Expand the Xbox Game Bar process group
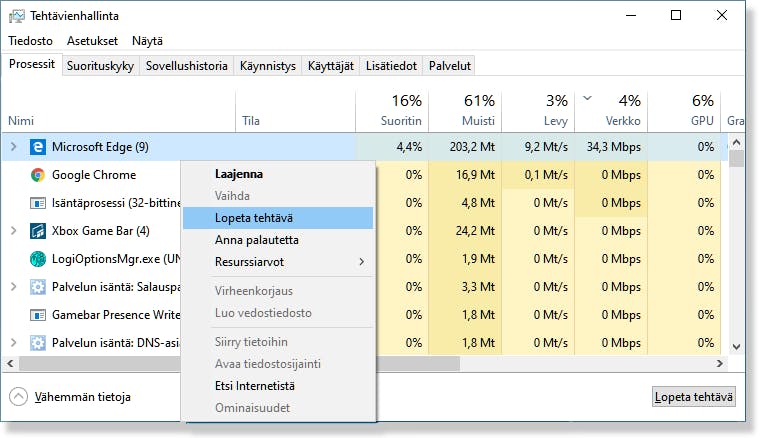Screen dimensions: 765x438 pos(14,231)
